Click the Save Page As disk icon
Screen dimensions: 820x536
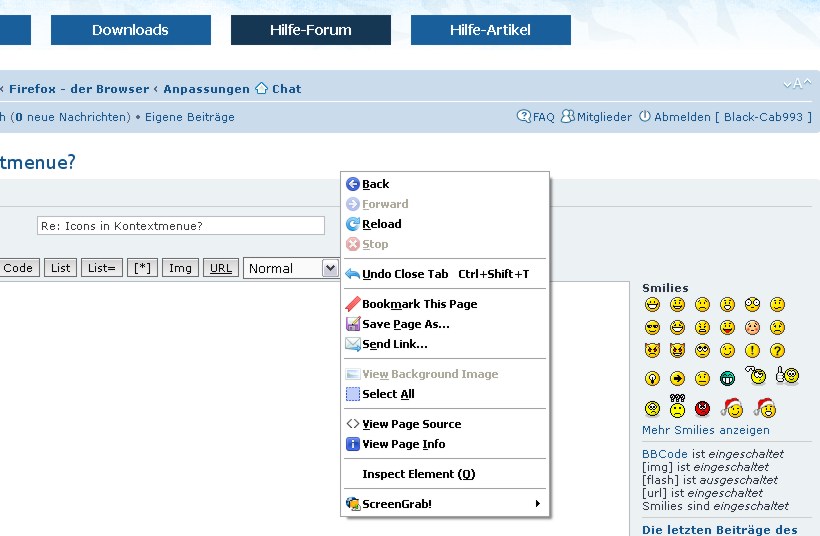[352, 324]
